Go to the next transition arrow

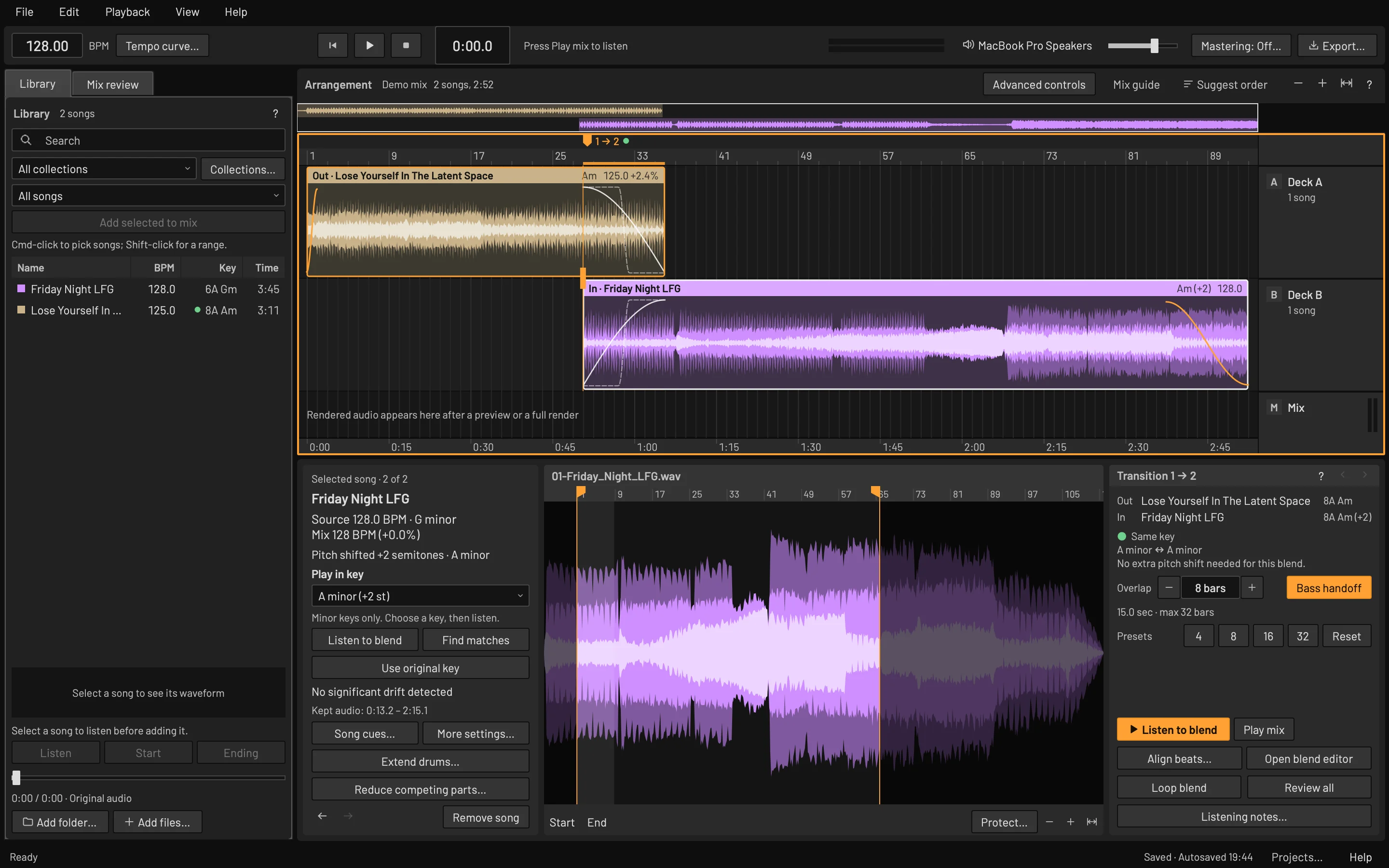click(1365, 475)
